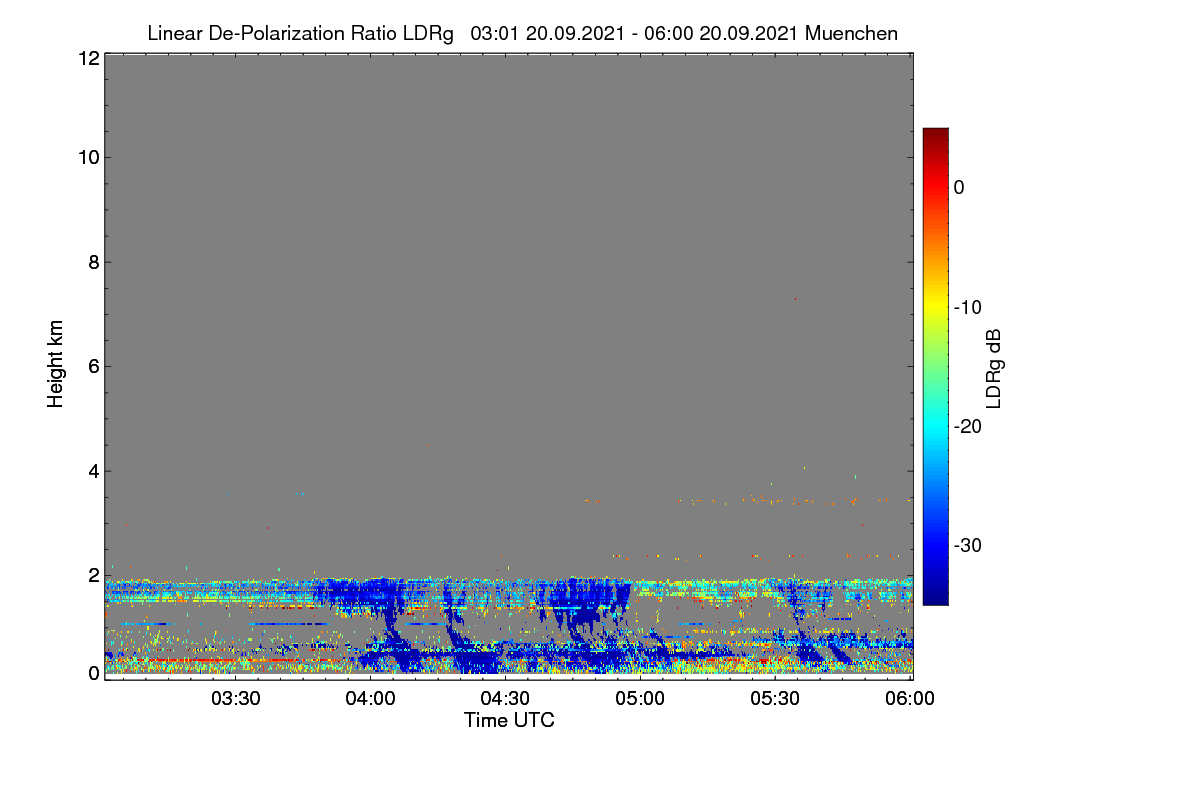Image resolution: width=1200 pixels, height=800 pixels.
Task: Click the Muenchen station name in the title
Action: click(851, 34)
